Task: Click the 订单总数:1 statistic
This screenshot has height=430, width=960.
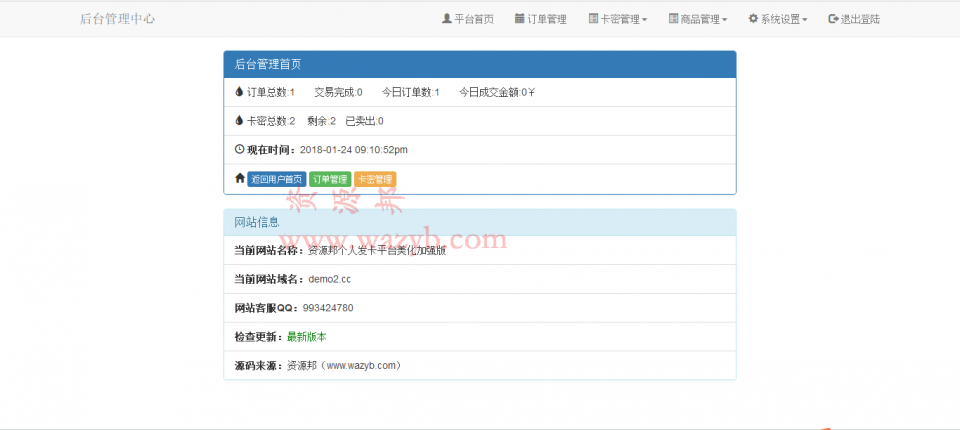Action: (x=271, y=92)
